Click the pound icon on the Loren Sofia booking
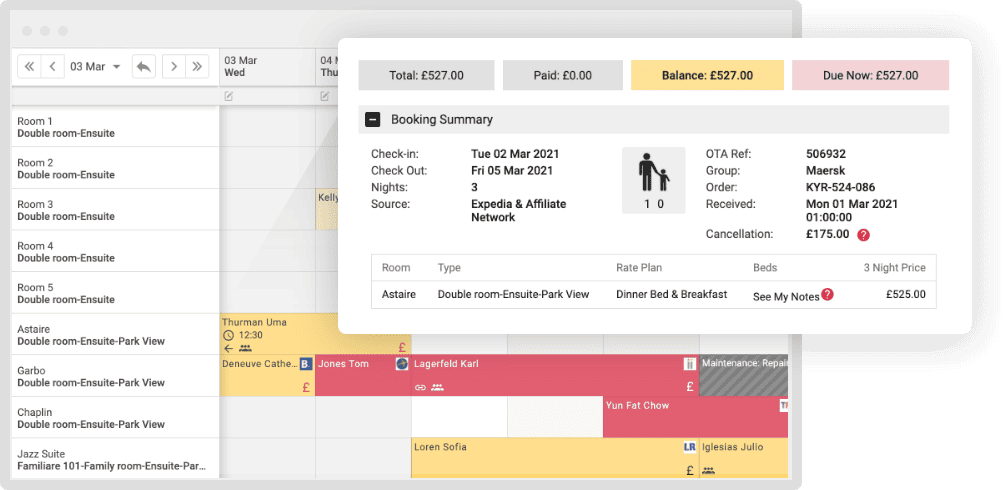The image size is (1004, 490). 690,470
